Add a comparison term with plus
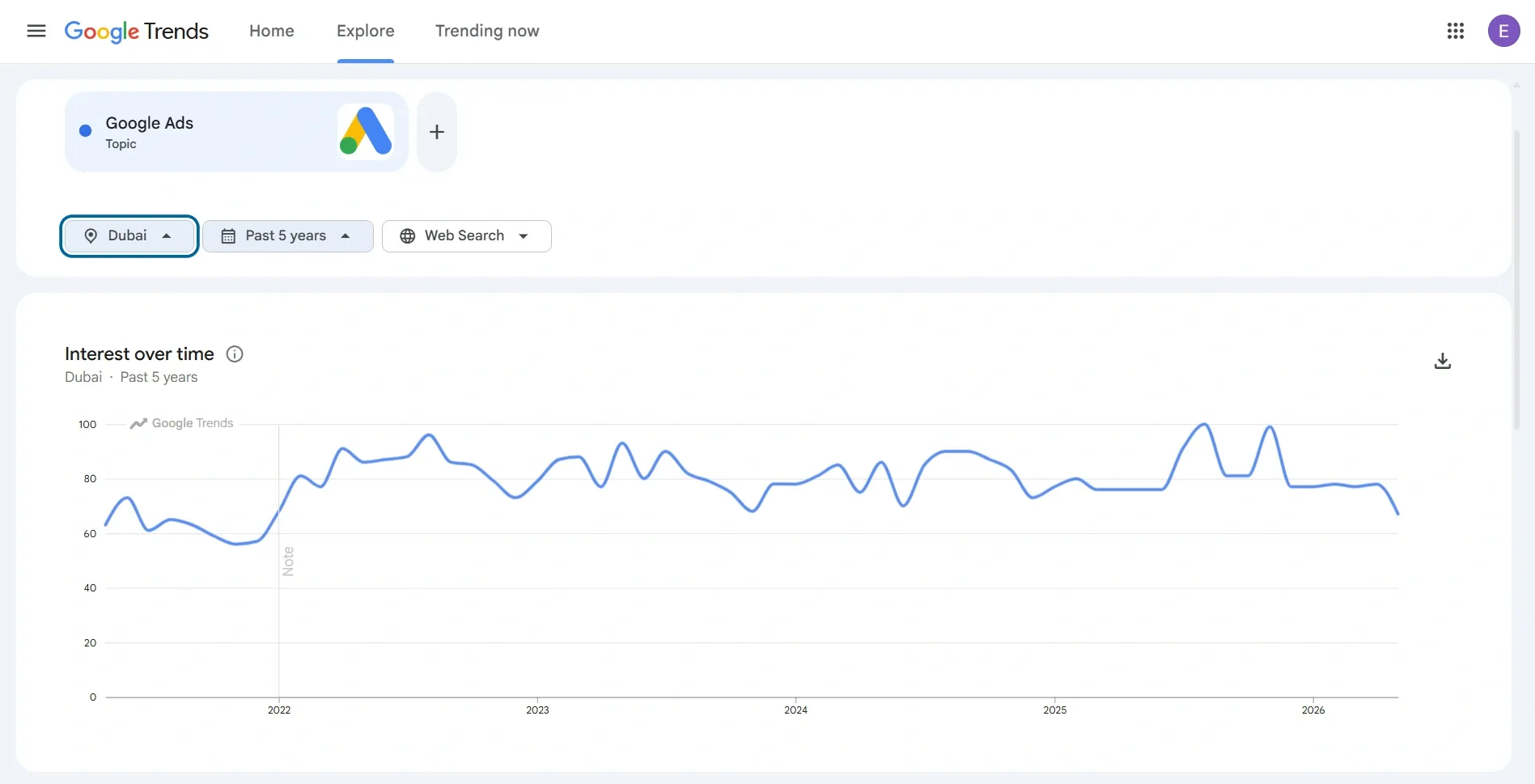The width and height of the screenshot is (1535, 784). click(x=437, y=132)
